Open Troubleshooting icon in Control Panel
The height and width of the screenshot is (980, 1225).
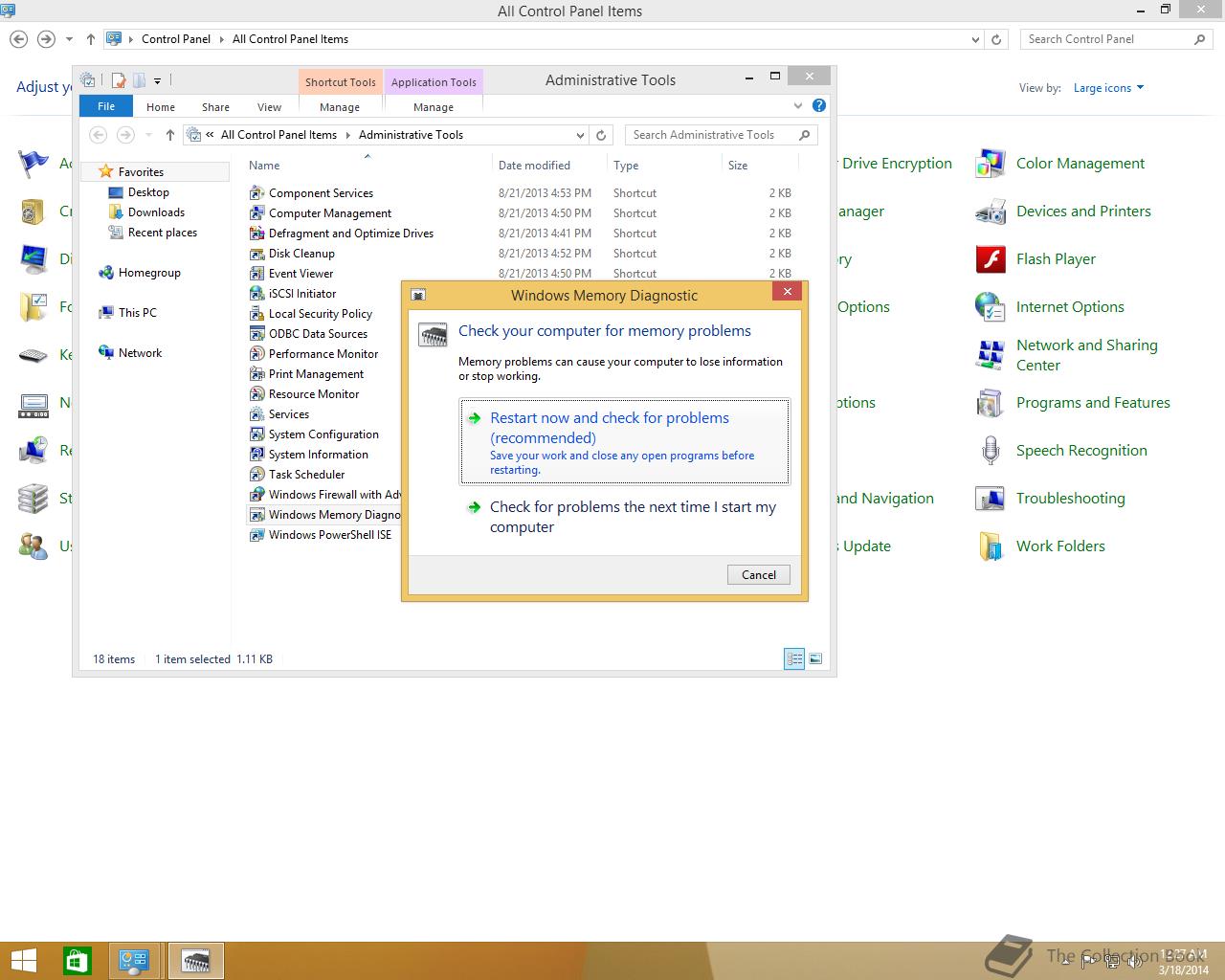990,499
